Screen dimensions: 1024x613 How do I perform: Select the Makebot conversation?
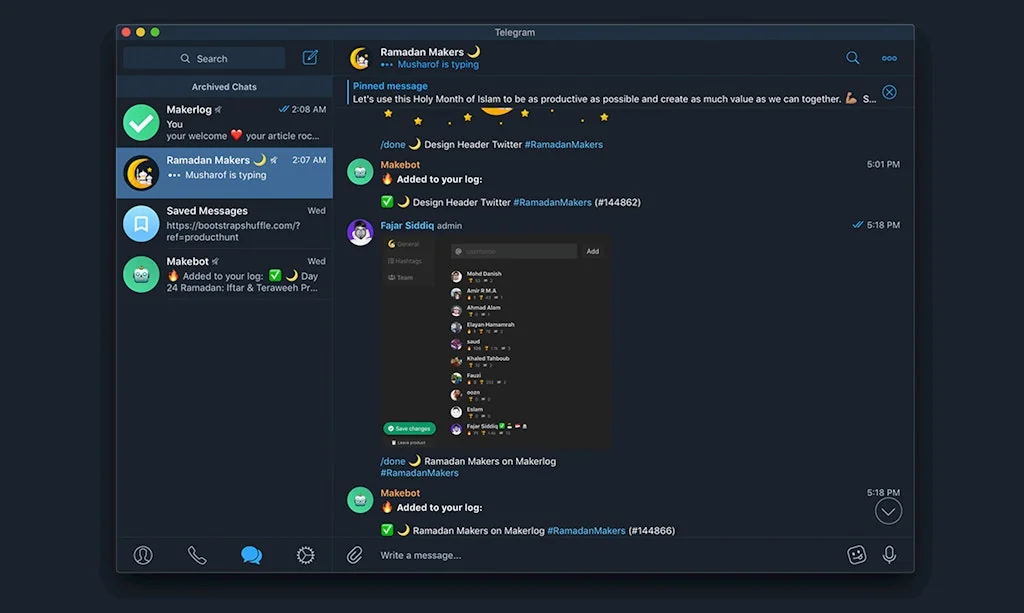pyautogui.click(x=225, y=274)
